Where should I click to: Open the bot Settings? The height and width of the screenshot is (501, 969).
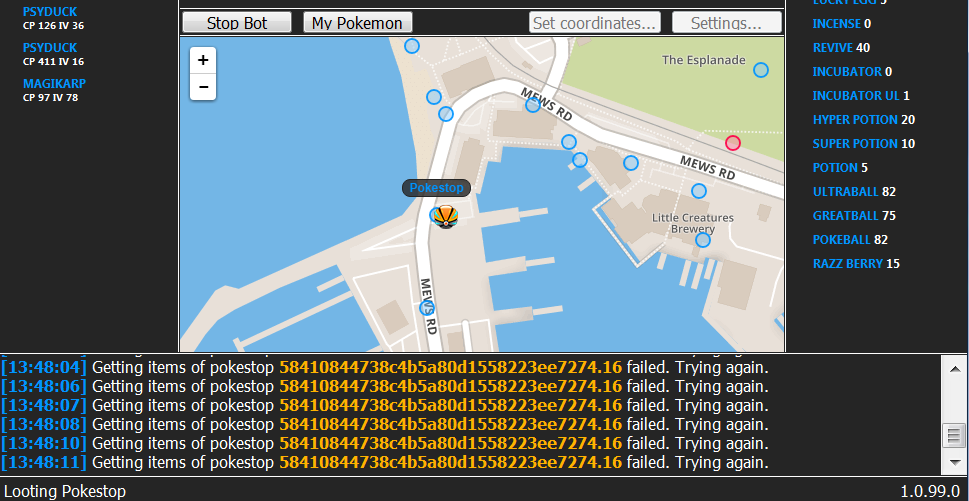tap(727, 23)
